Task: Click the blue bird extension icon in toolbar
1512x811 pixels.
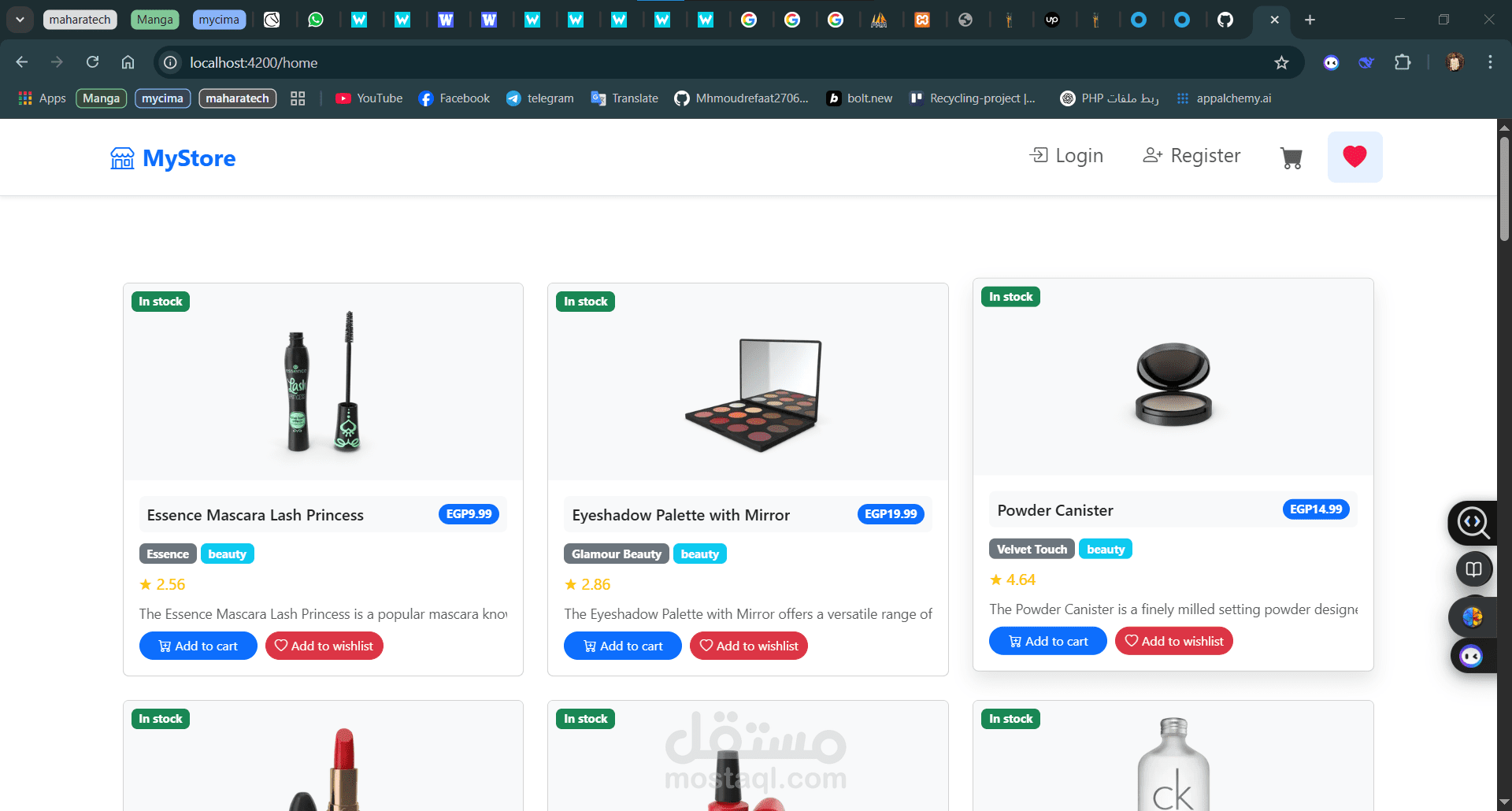Action: tap(1366, 62)
